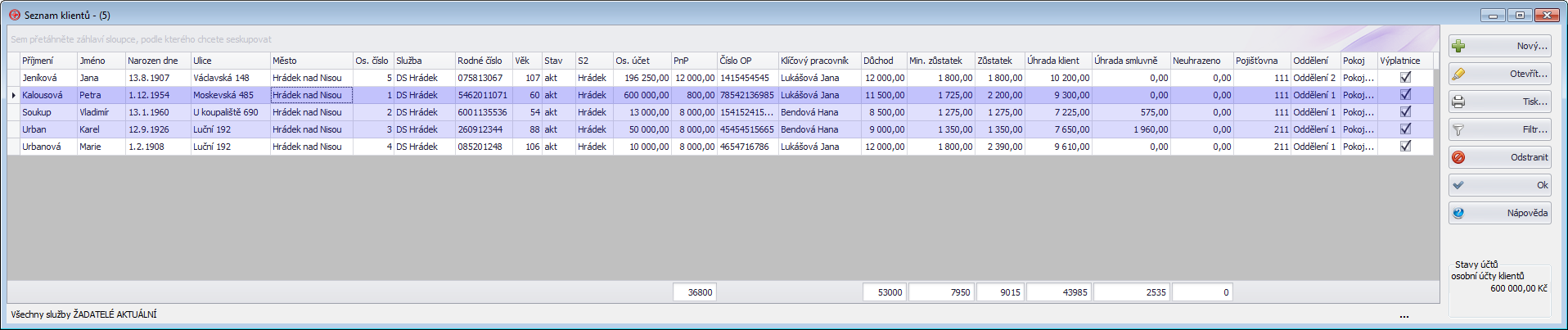Viewport: 1568px width, 330px height.
Task: Sort by Důchod column header
Action: [884, 61]
